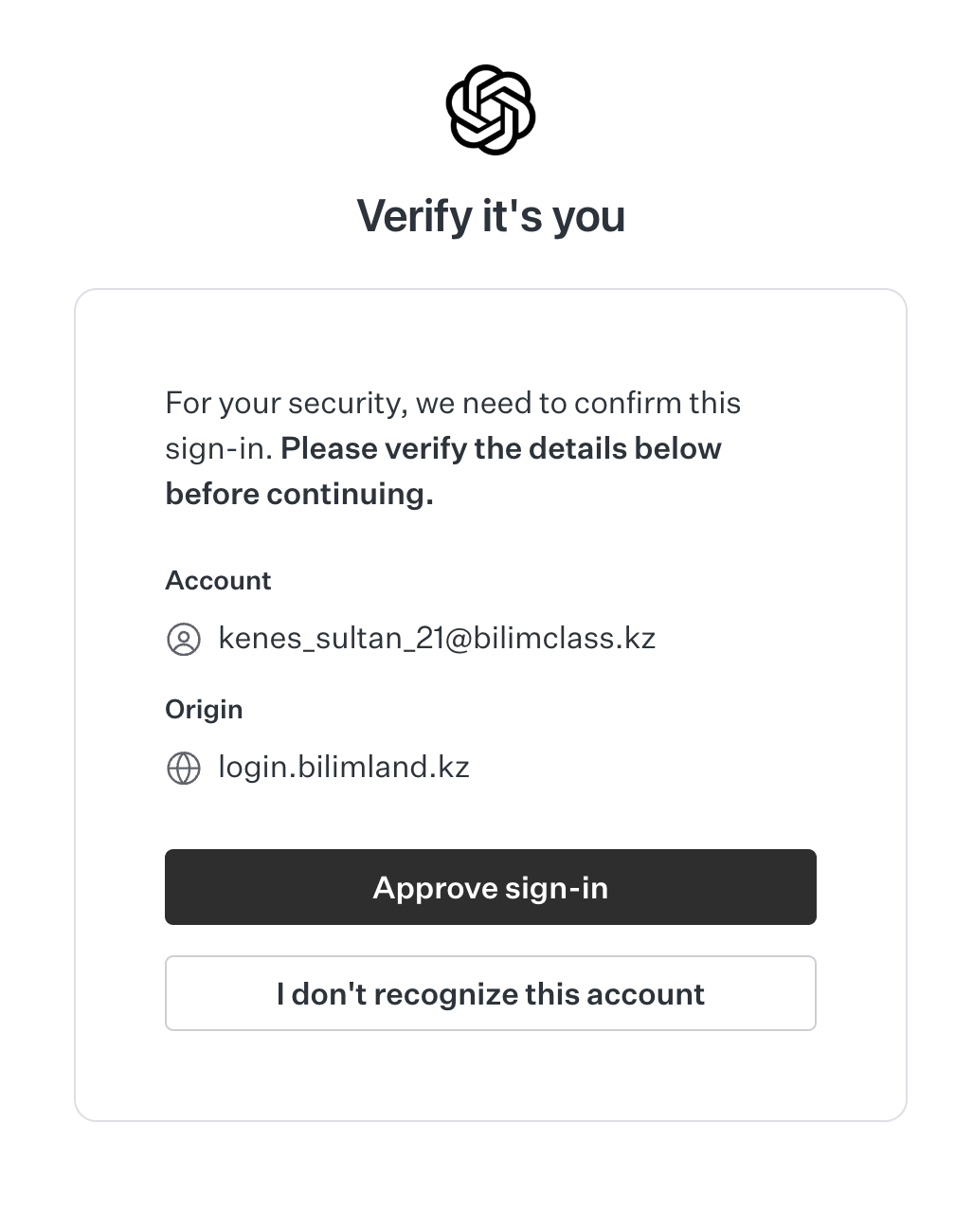Click the bold "Please verify the details below" text
955x1232 pixels.
click(x=501, y=448)
